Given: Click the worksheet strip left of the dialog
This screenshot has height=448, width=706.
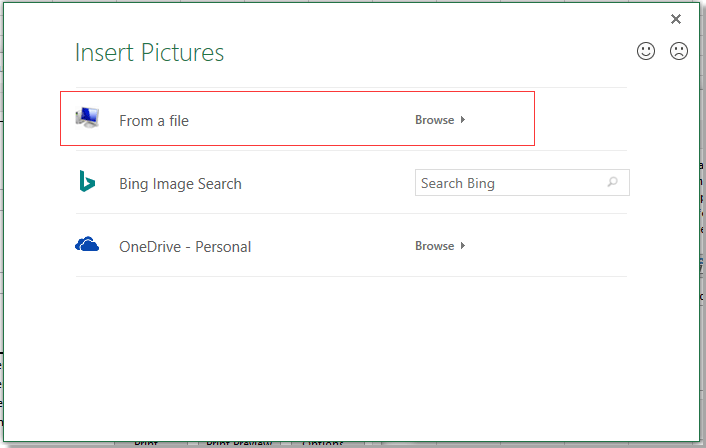Looking at the screenshot, I should (x=1, y=250).
